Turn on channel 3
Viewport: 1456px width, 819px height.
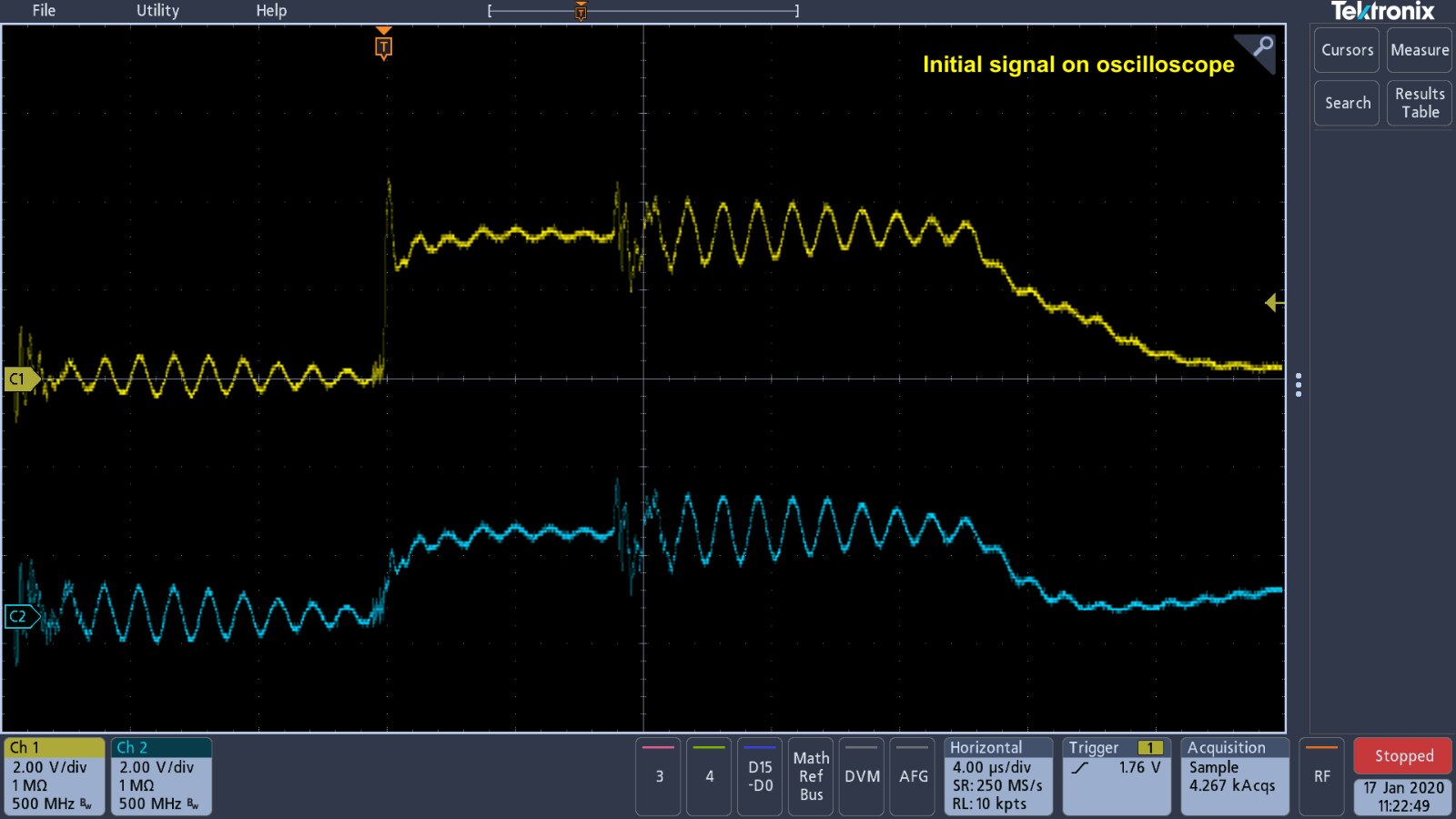(659, 775)
